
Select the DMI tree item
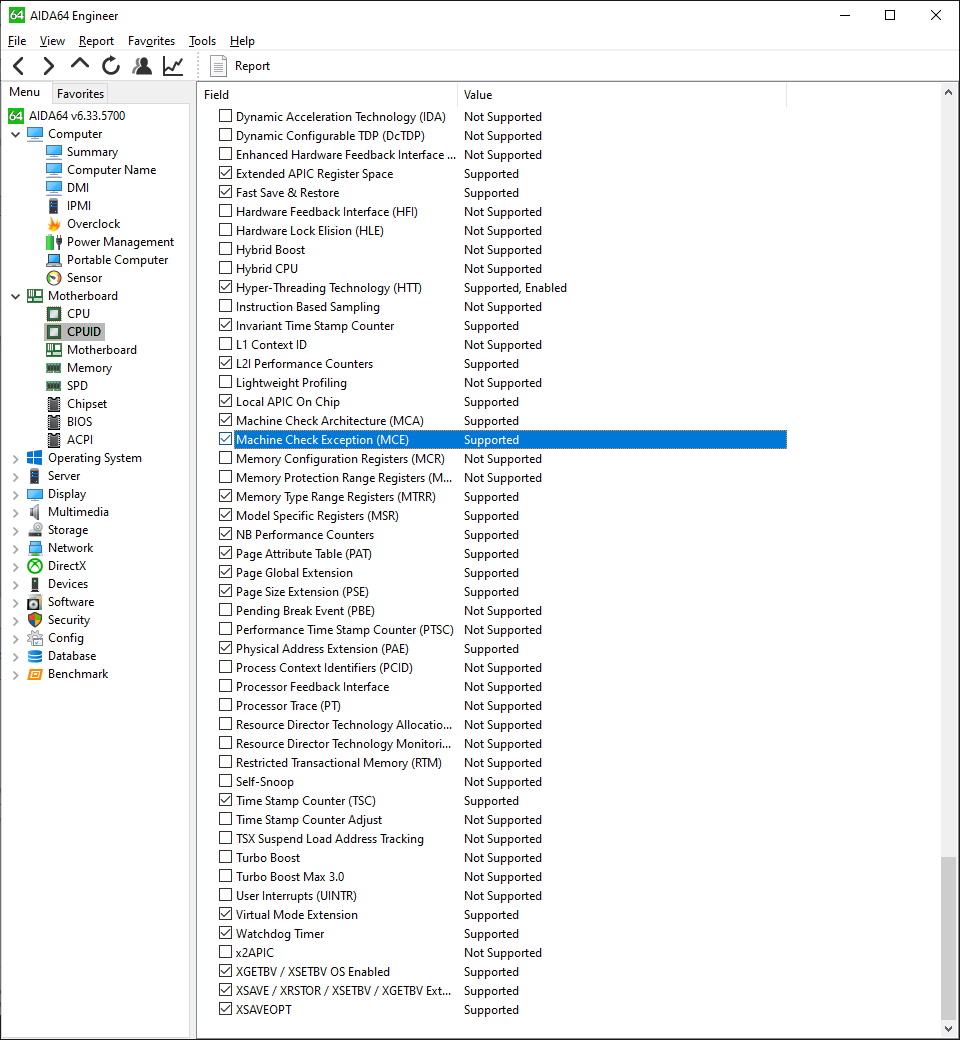[78, 188]
